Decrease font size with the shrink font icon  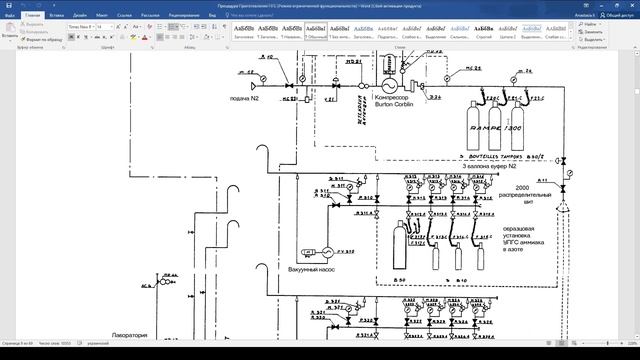125,27
